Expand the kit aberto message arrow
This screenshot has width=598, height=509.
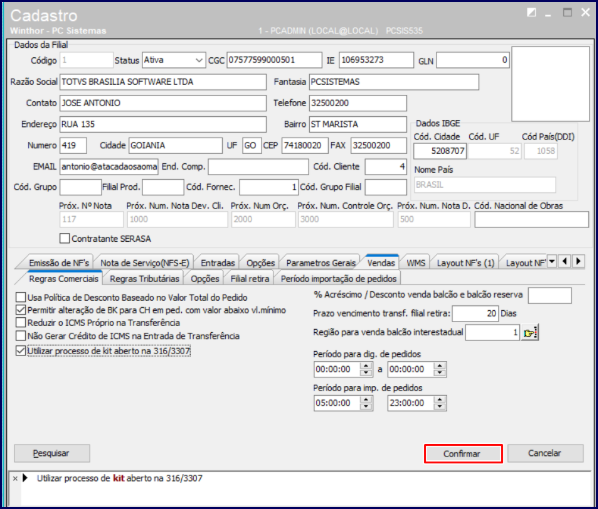click(26, 478)
